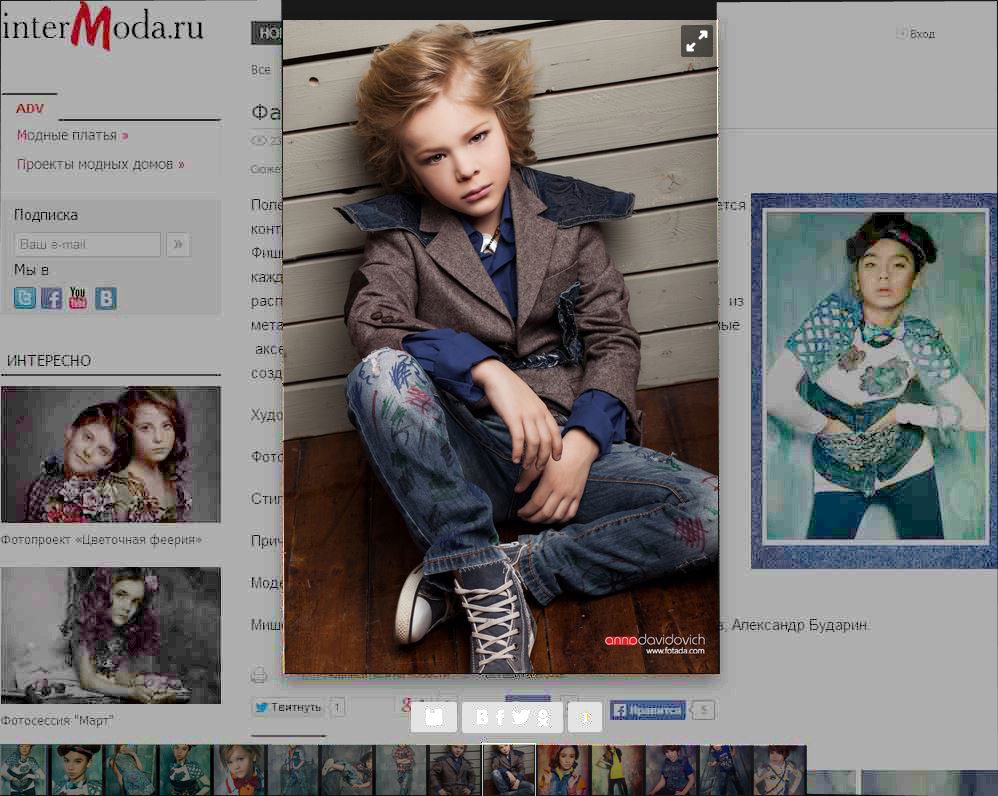Open the YouTube icon under 'Мы в'
The height and width of the screenshot is (796, 998).
pyautogui.click(x=78, y=298)
